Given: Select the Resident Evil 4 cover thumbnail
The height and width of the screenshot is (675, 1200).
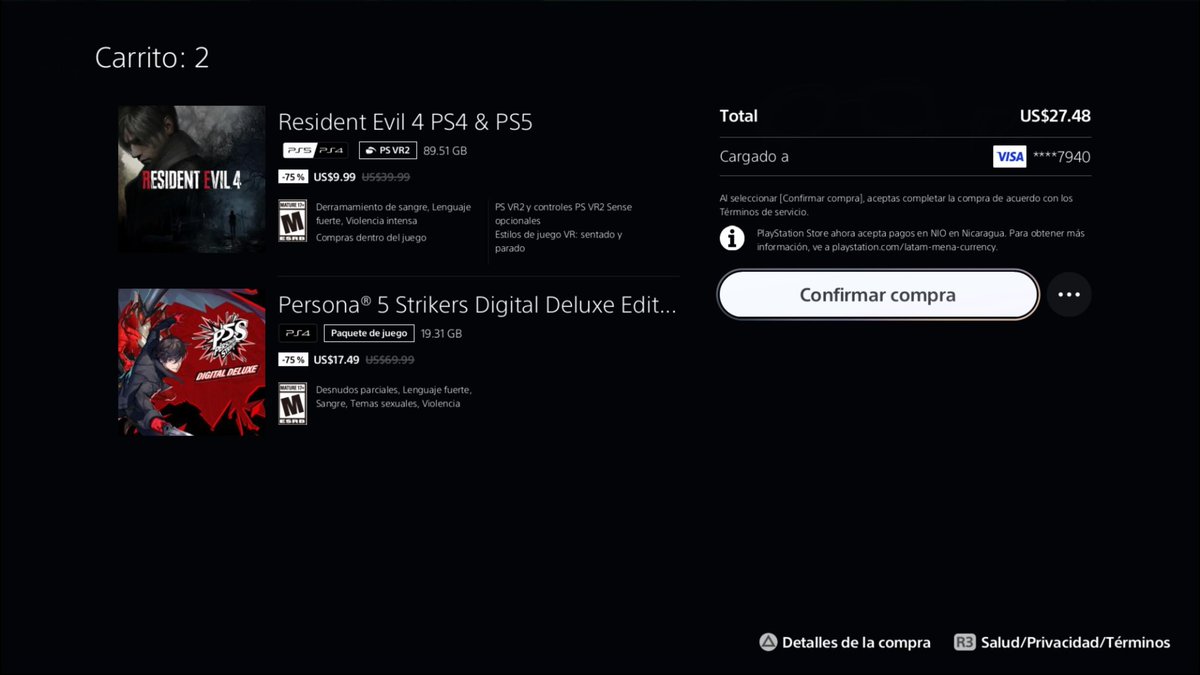Looking at the screenshot, I should [192, 179].
